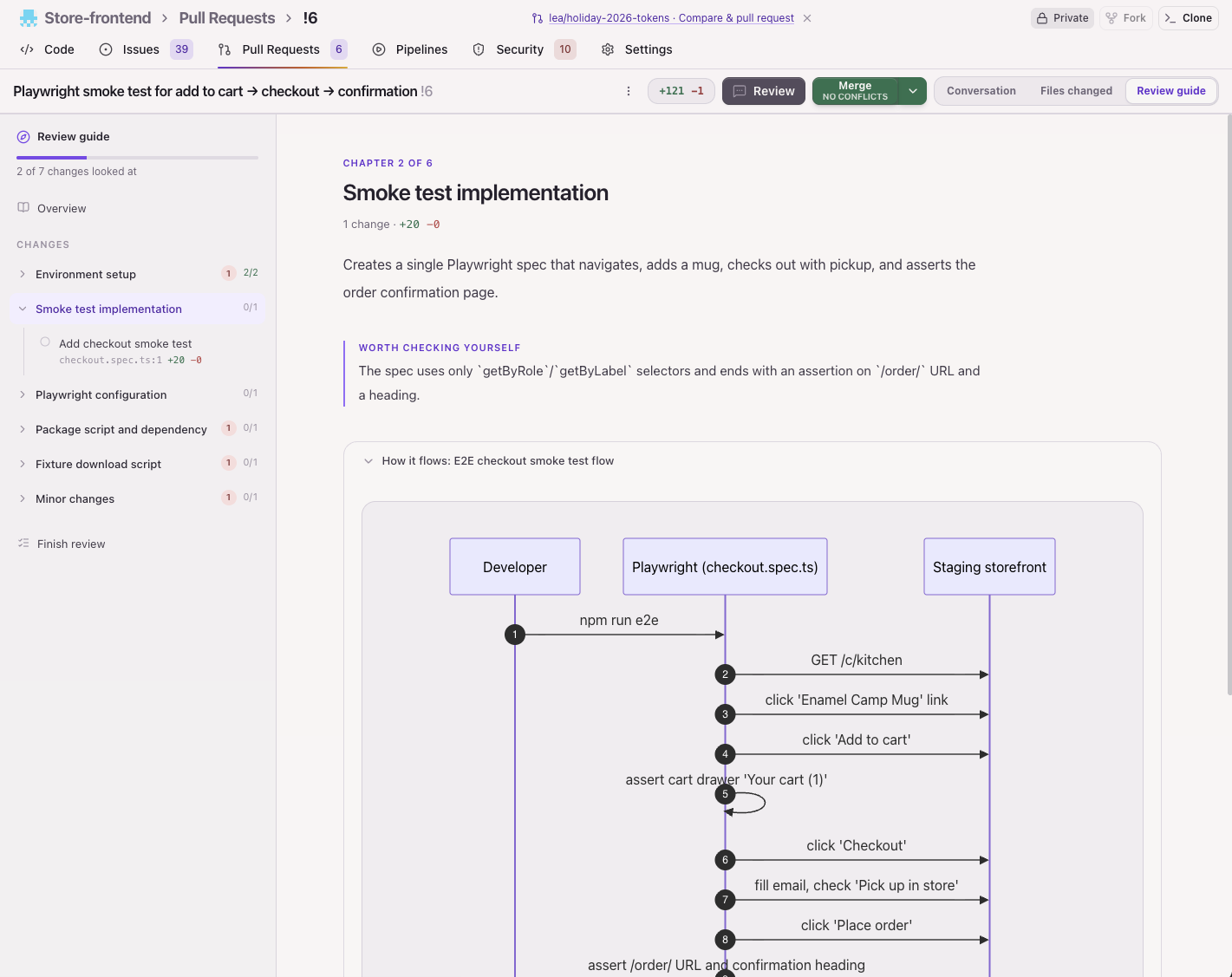1232x977 pixels.
Task: Open the Issues tab
Action: point(146,49)
